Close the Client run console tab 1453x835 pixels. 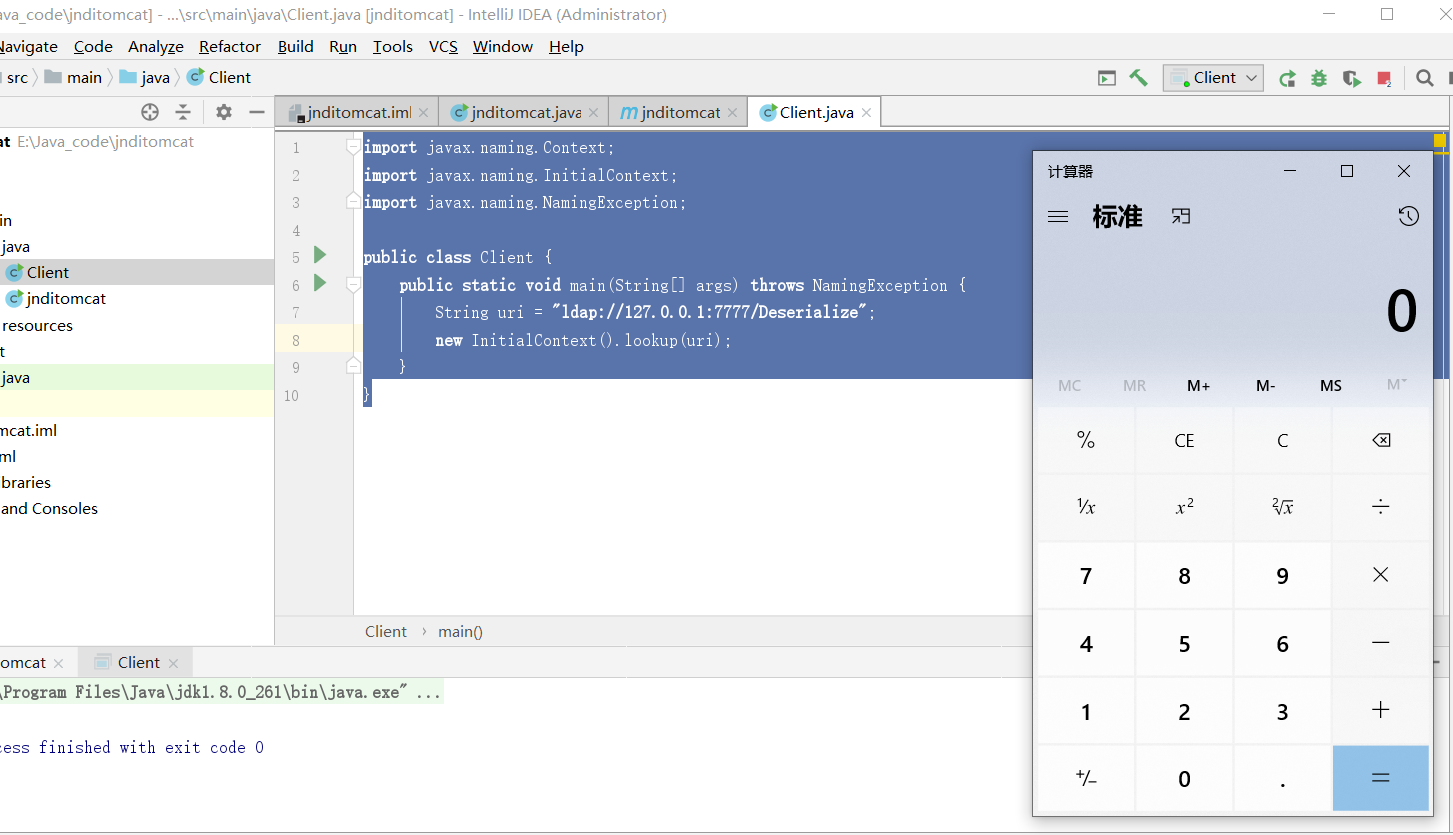pos(173,663)
